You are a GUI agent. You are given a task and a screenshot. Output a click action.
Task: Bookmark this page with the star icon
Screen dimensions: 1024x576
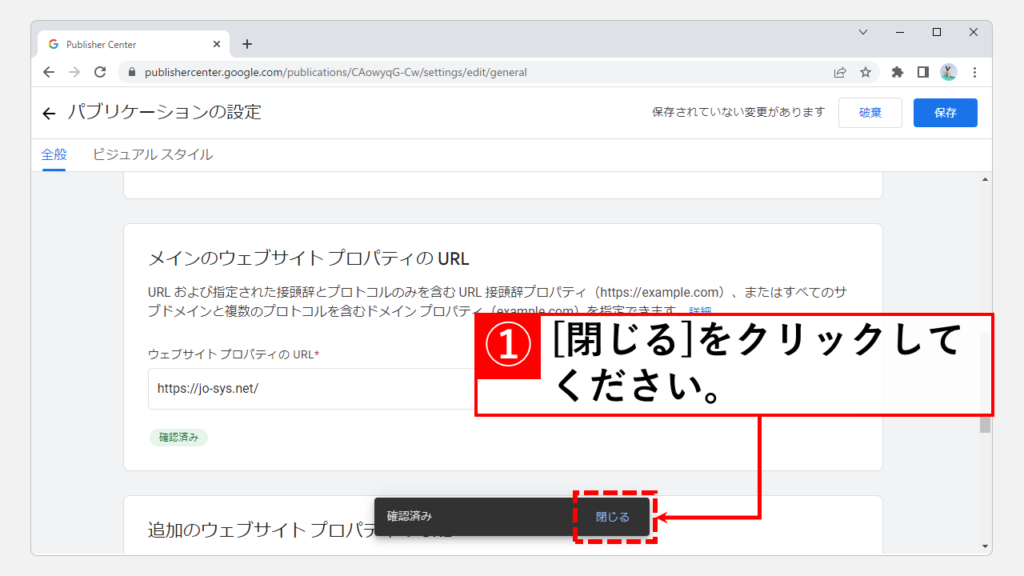(866, 72)
